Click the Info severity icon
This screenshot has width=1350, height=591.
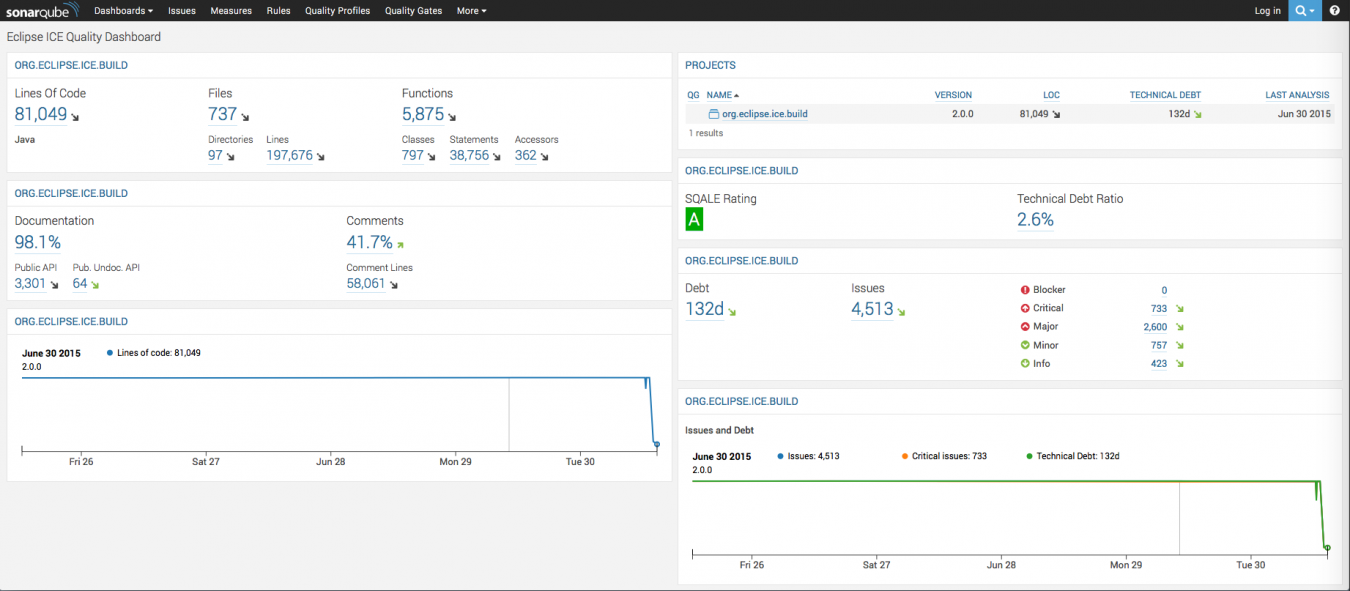pyautogui.click(x=1025, y=364)
